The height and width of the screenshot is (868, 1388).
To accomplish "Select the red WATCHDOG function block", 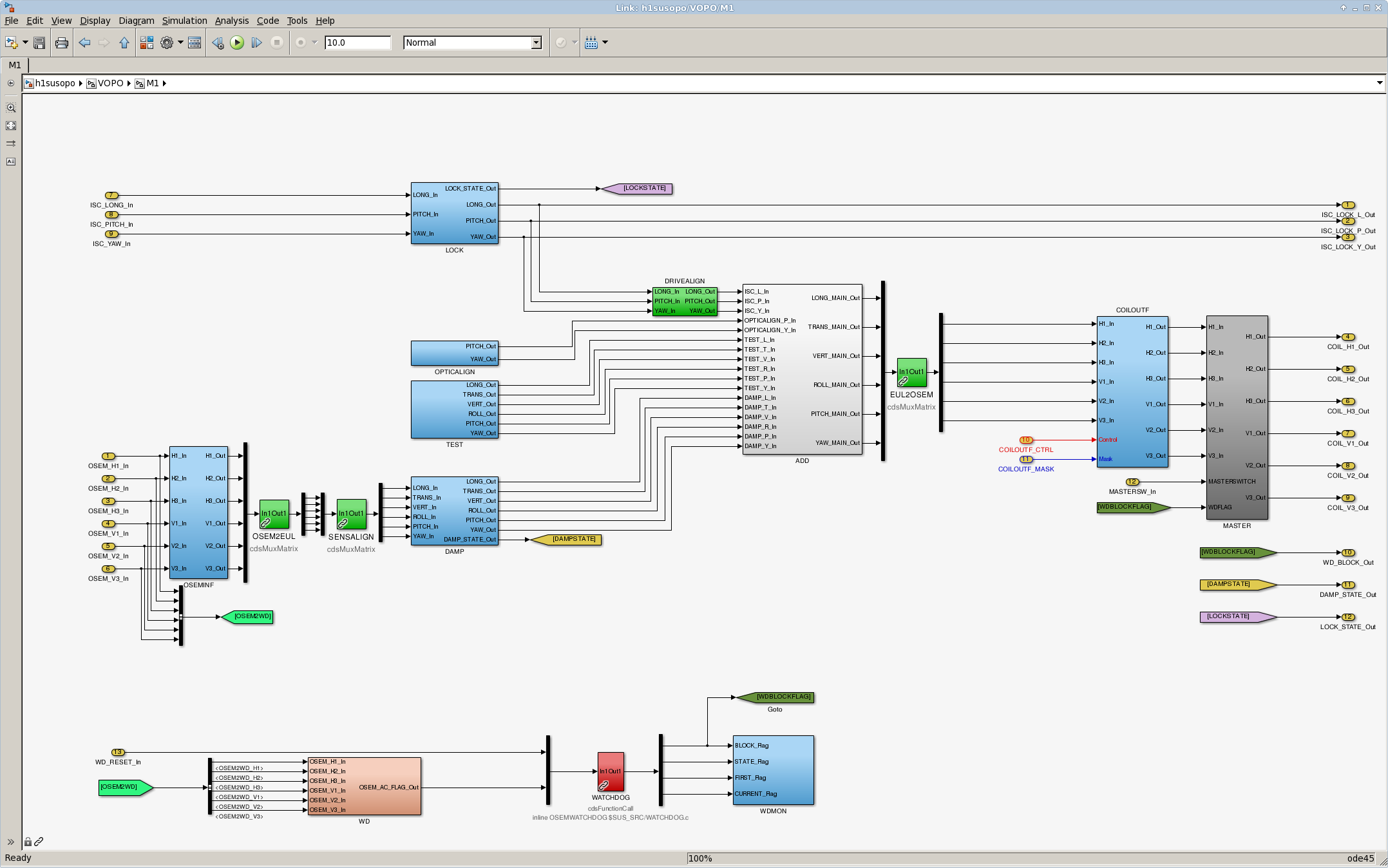I will [611, 771].
